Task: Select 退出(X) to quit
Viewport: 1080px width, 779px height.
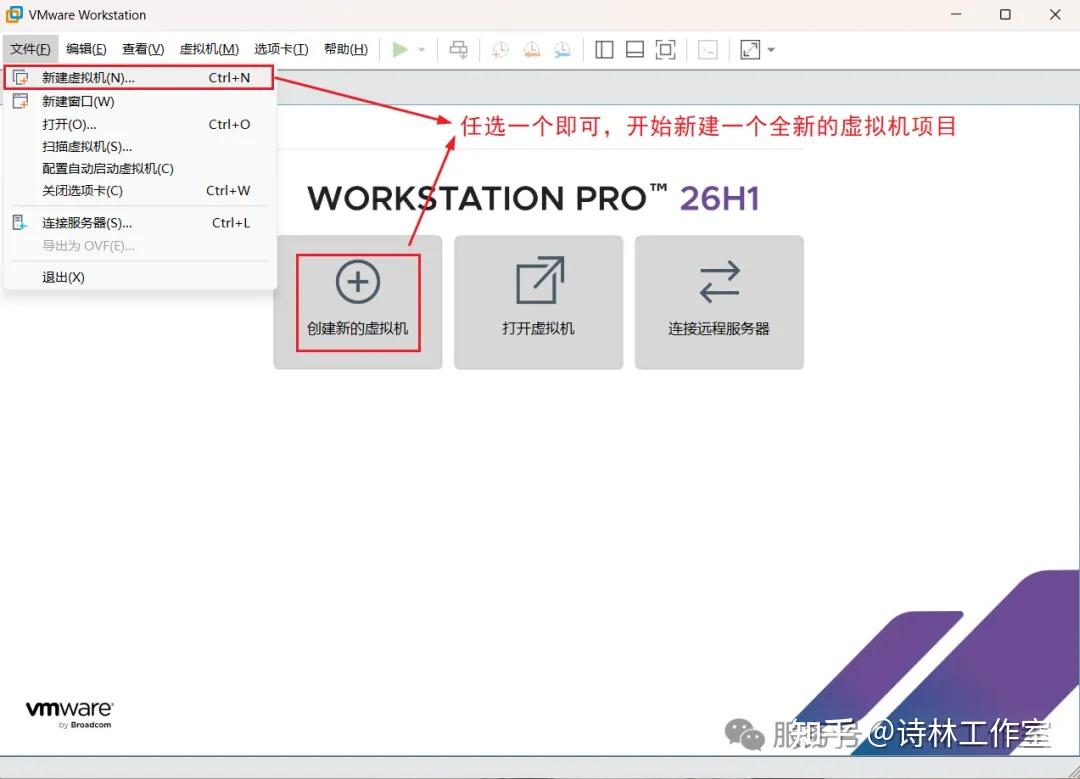Action: [x=139, y=277]
